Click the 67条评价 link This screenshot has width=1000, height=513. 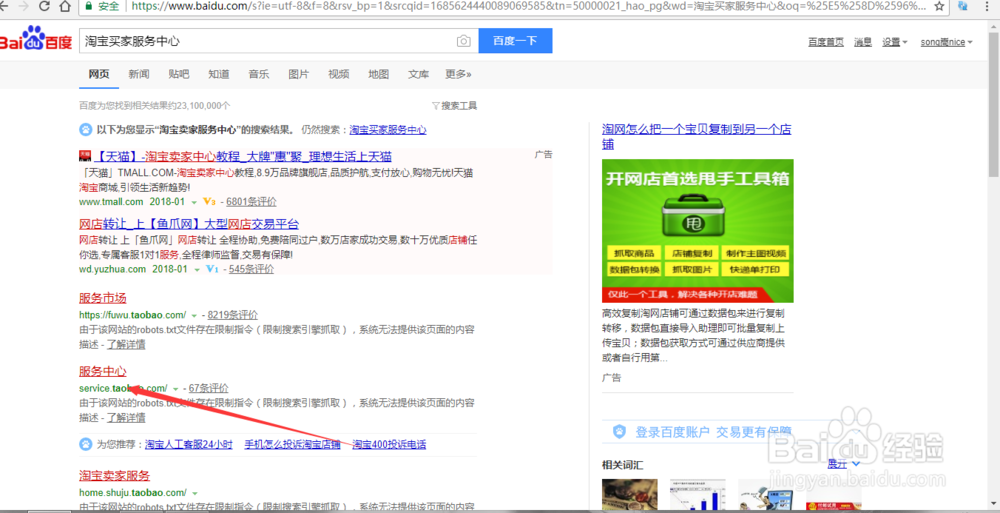point(209,388)
